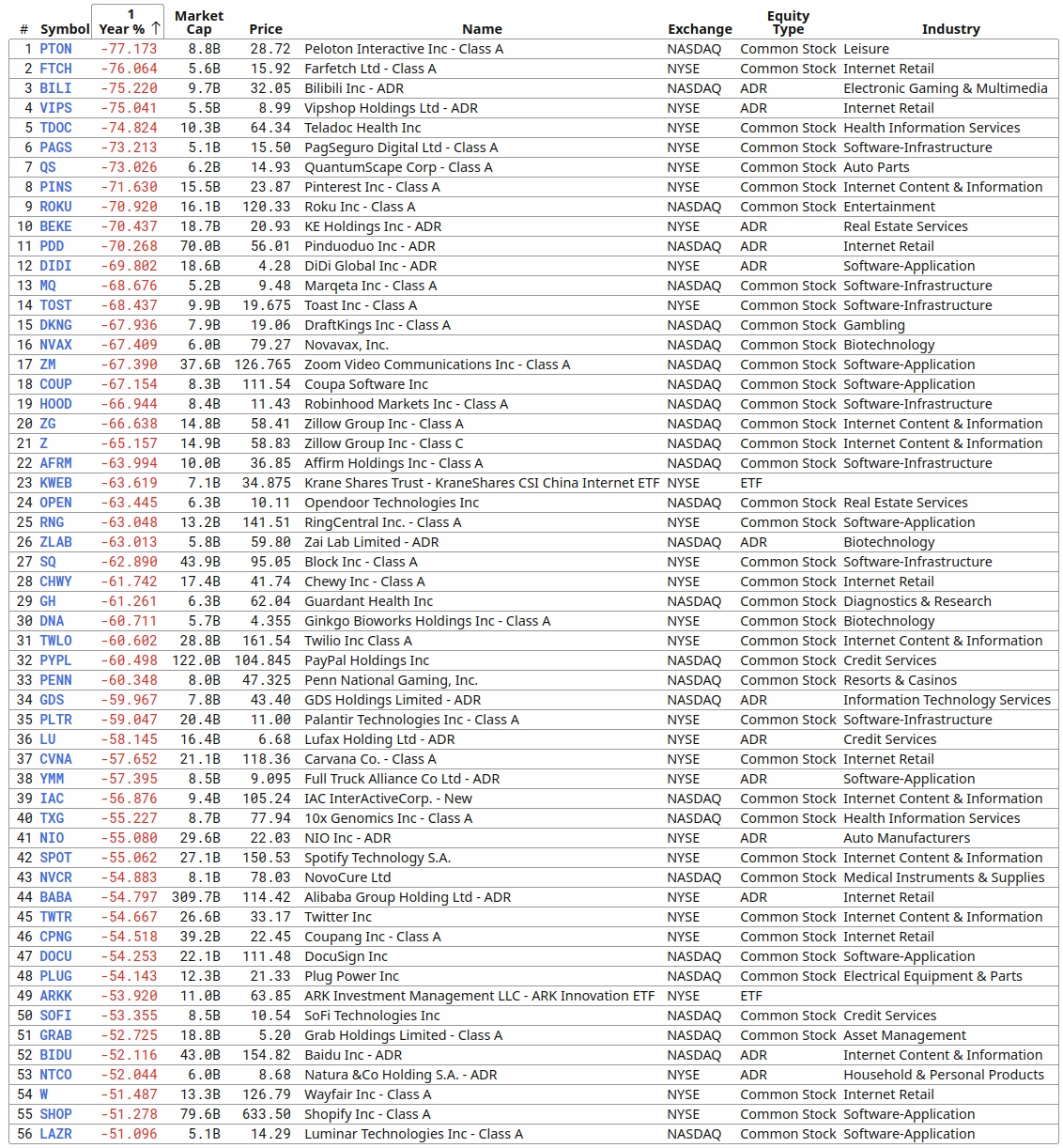The width and height of the screenshot is (1063, 1148).
Task: Open the TDOC ticker link
Action: pyautogui.click(x=55, y=128)
